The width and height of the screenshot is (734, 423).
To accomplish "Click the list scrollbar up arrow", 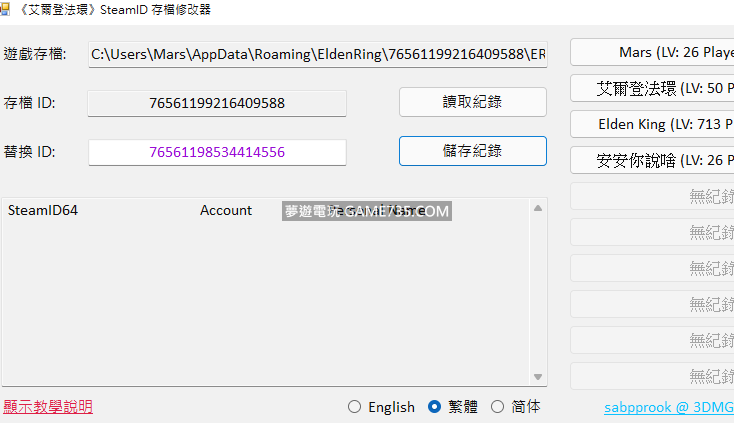I will point(538,208).
